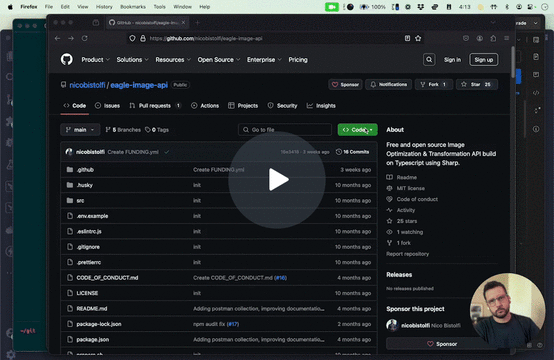554x360 pixels.
Task: Reload the page with the refresh icon
Action: click(84, 38)
